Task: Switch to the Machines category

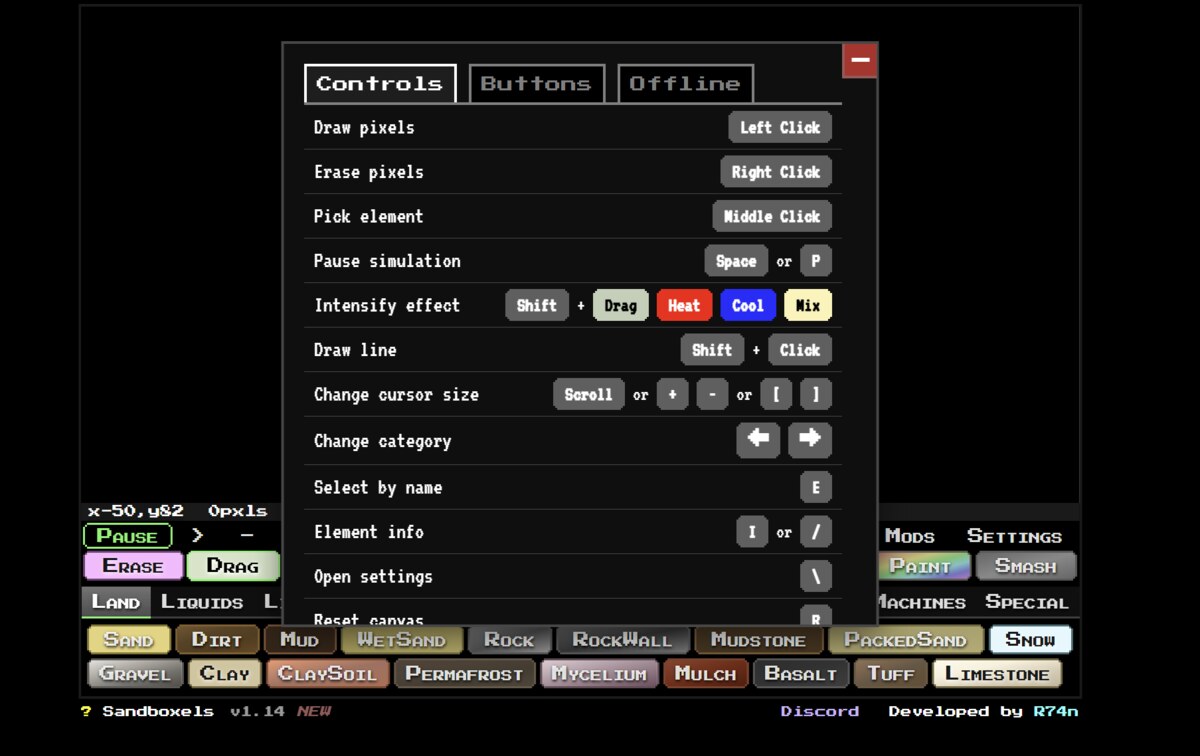Action: (921, 602)
